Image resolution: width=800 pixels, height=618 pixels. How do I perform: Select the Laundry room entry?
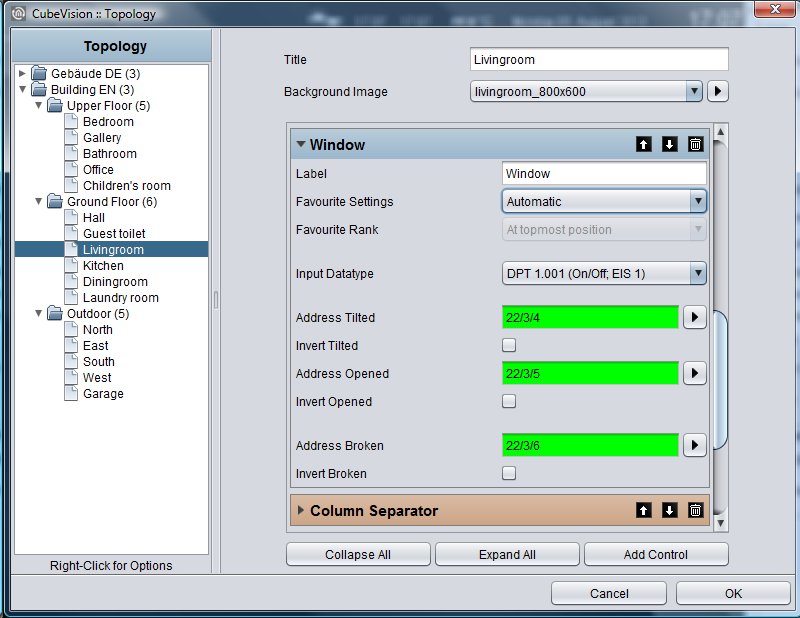tap(121, 298)
